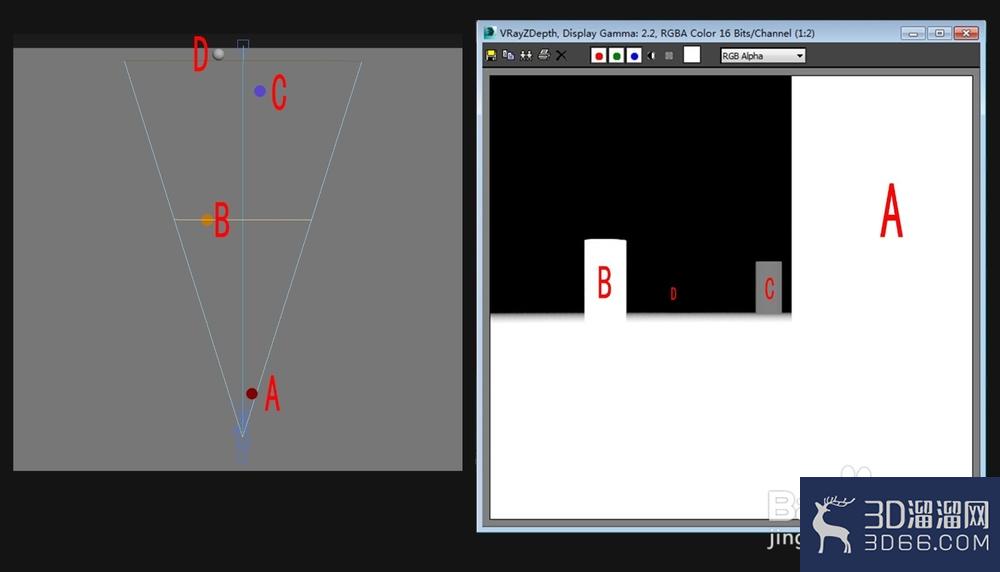Select the dark red sphere A in viewport
This screenshot has height=572, width=1000.
252,393
